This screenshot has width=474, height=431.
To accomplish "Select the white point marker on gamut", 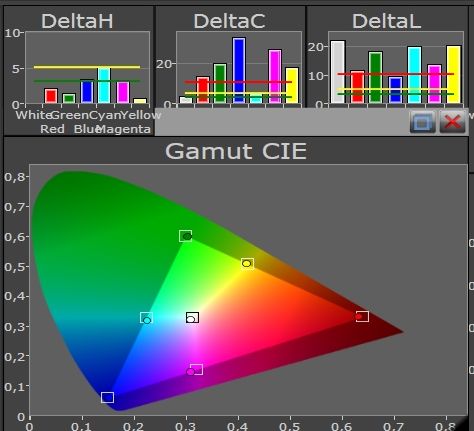I will pyautogui.click(x=192, y=318).
